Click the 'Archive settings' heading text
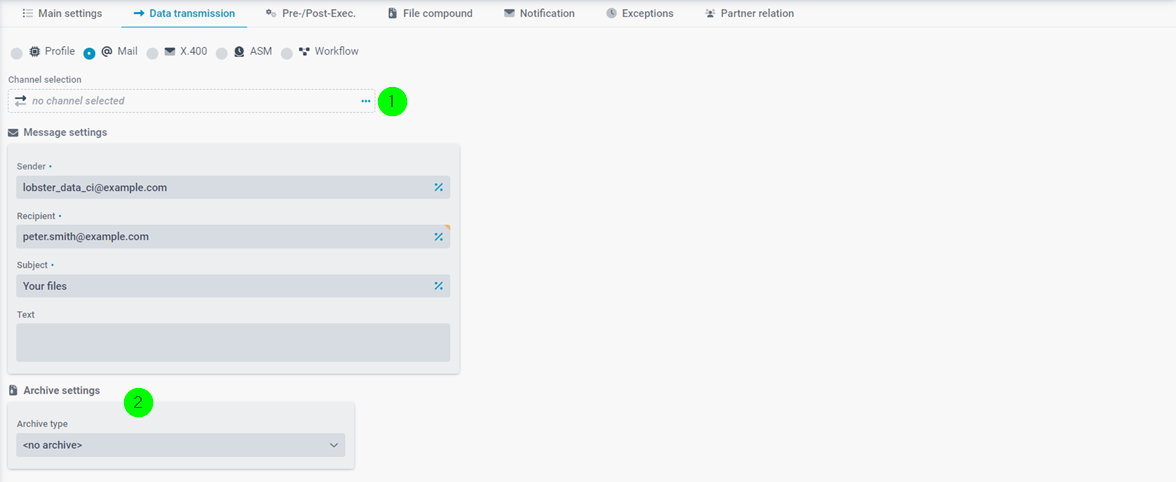1176x482 pixels. pos(62,391)
